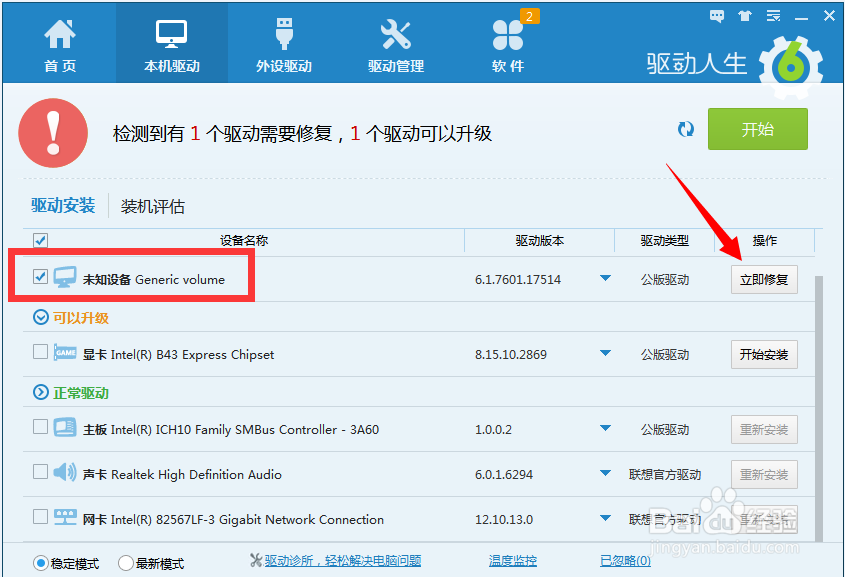
Task: Click the feedback chat bubble icon
Action: click(717, 16)
